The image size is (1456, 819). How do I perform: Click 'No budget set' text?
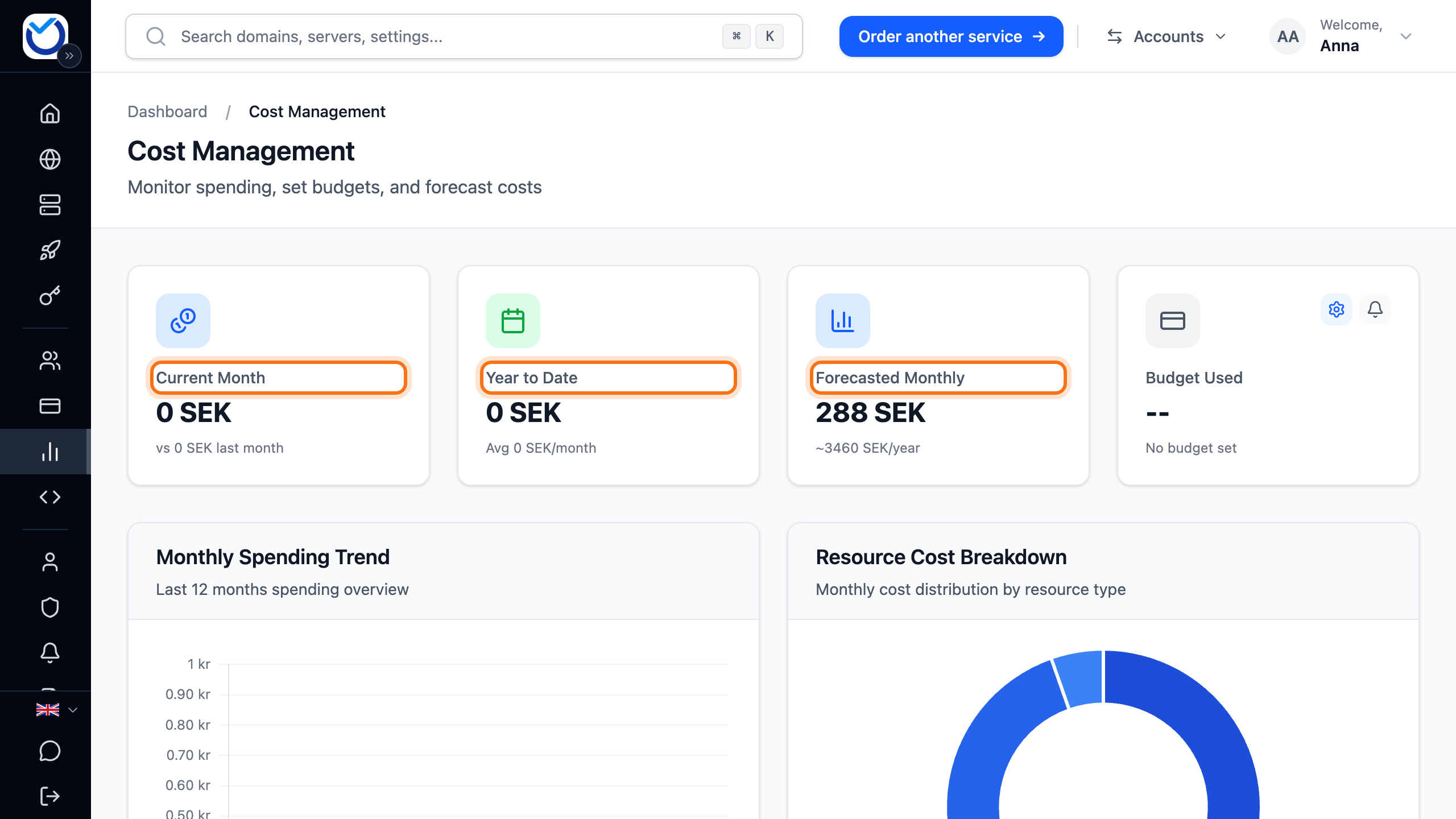tap(1191, 448)
